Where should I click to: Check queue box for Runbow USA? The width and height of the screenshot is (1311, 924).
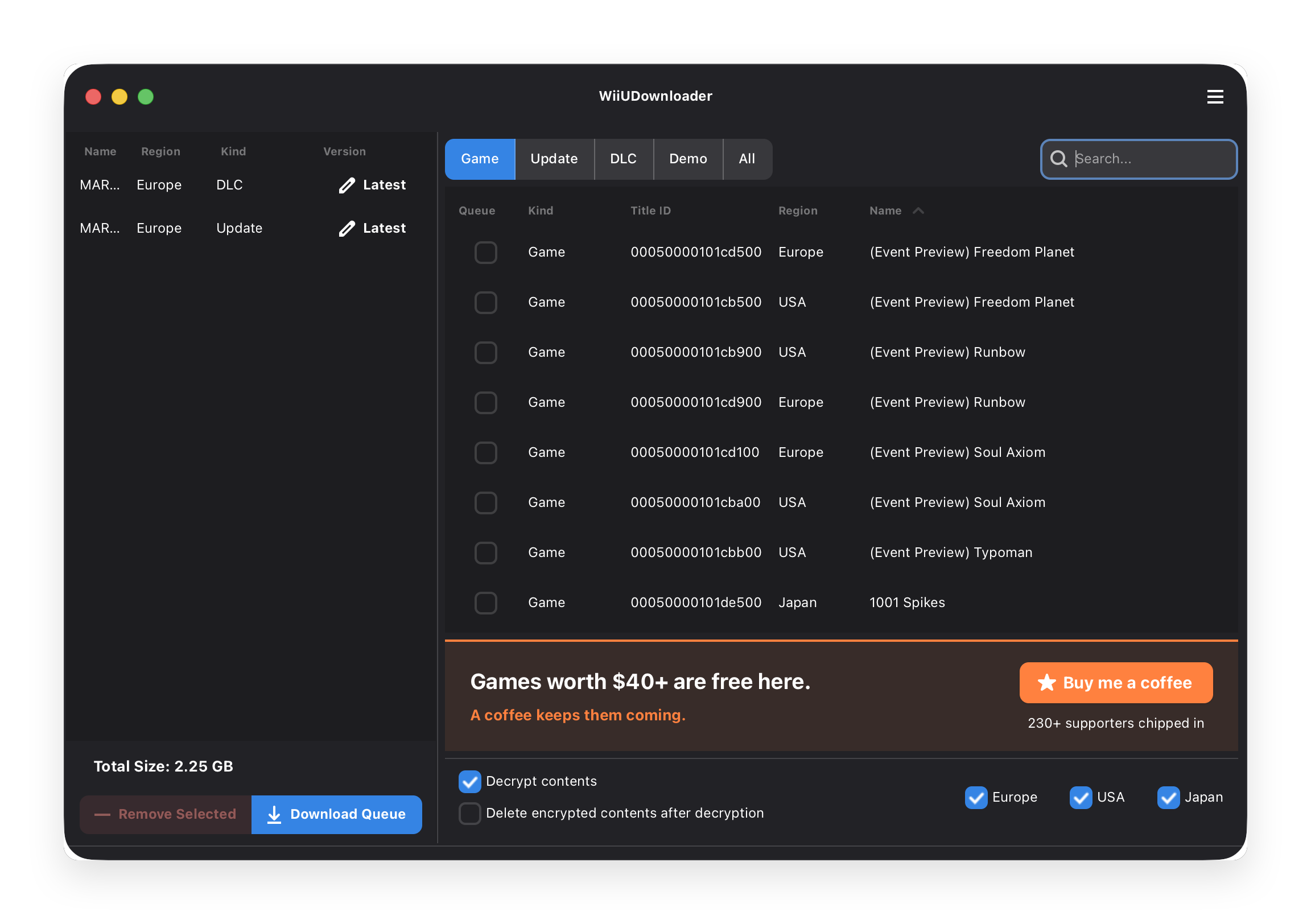pos(485,352)
